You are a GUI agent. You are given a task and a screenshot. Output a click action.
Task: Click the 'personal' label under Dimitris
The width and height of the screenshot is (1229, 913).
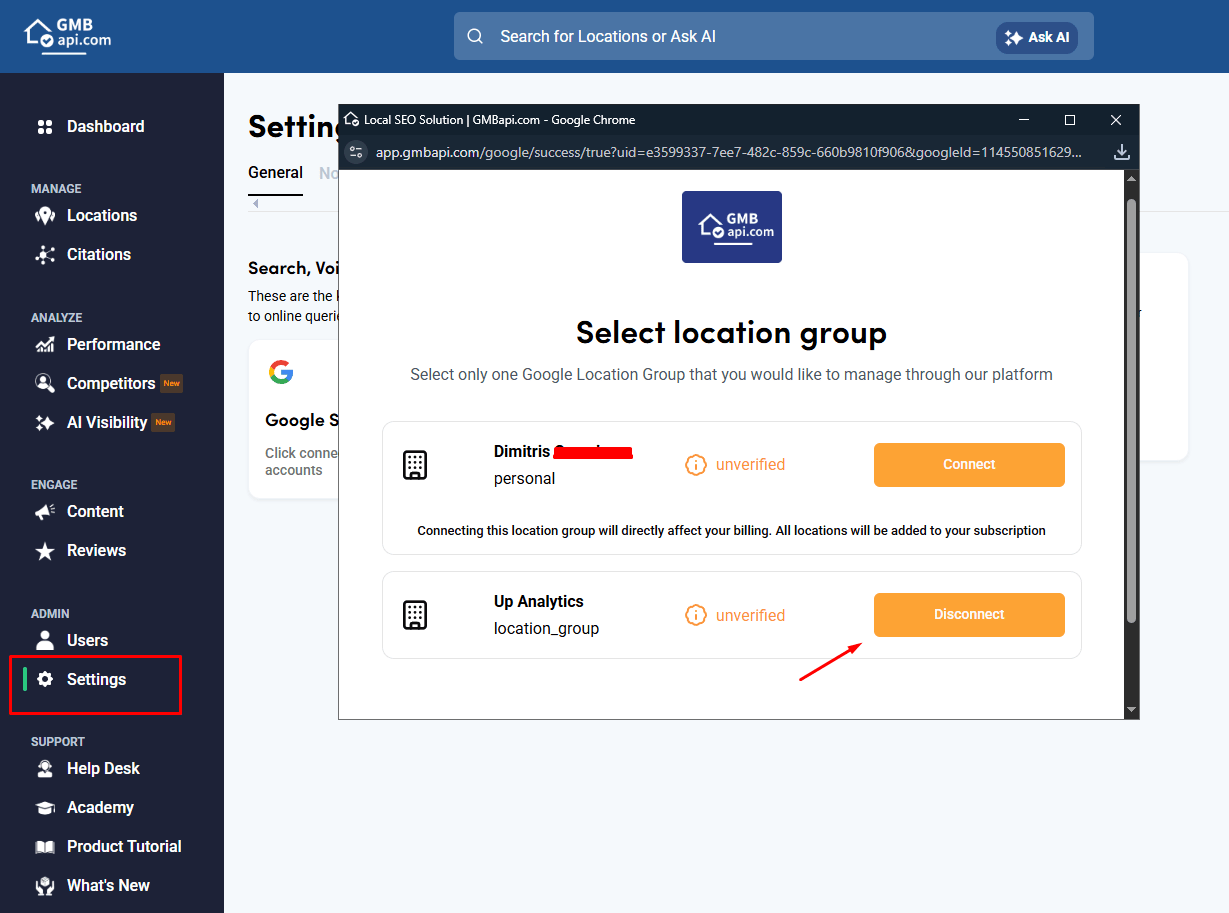524,479
